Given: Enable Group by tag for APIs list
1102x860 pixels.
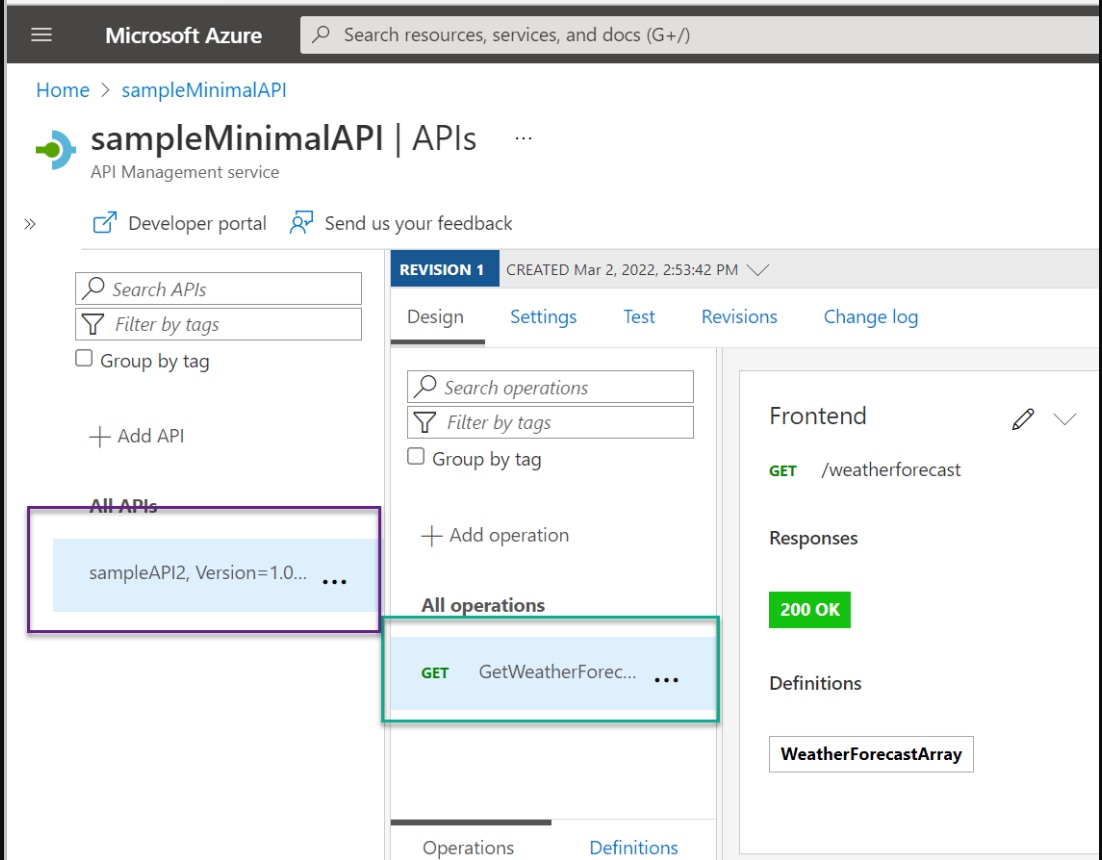Looking at the screenshot, I should (x=85, y=359).
